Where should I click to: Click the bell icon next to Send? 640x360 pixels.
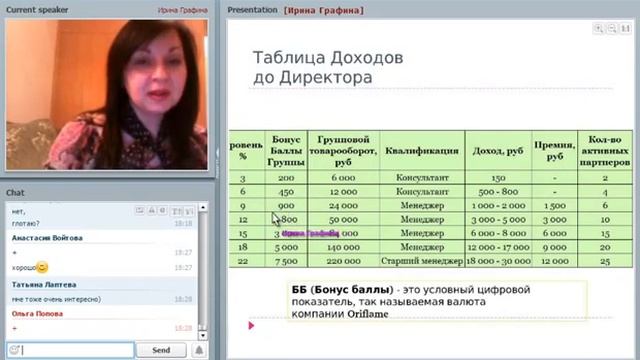(x=199, y=350)
